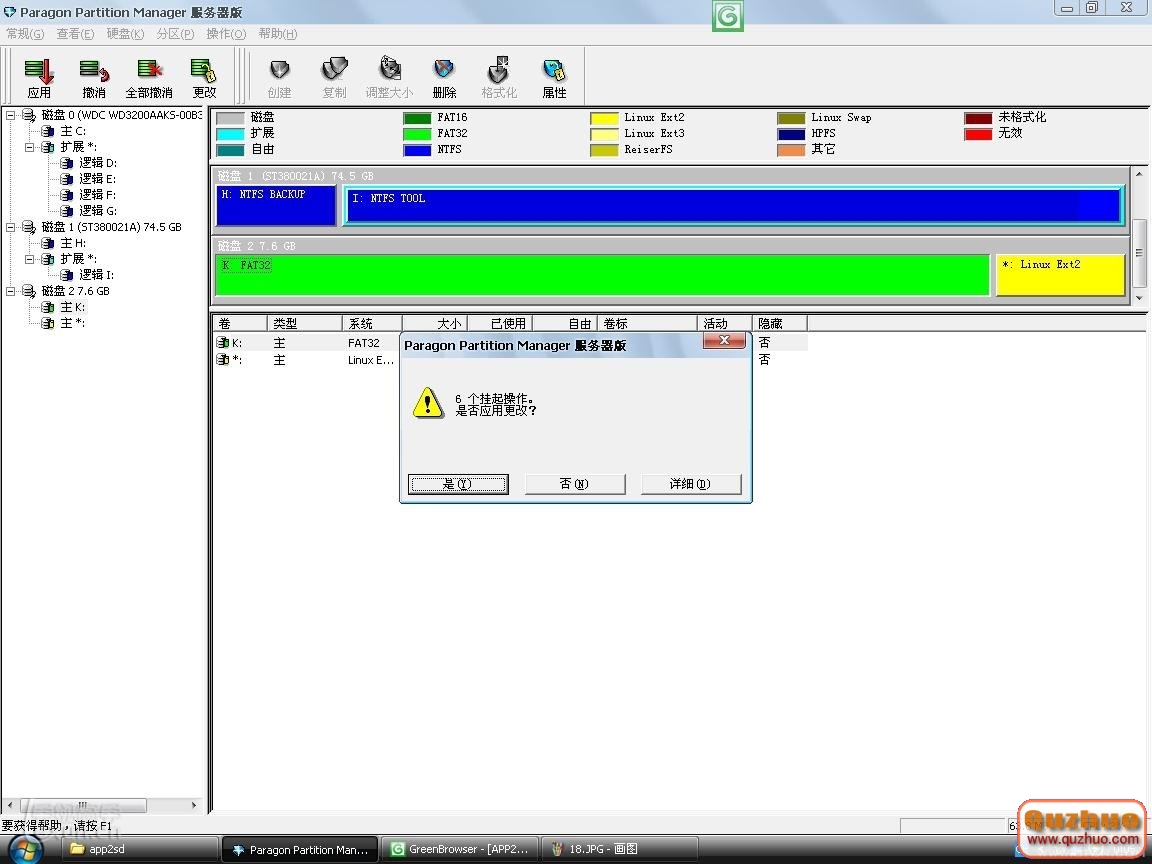Select the K: FAT32 green partition block
Image resolution: width=1152 pixels, height=864 pixels.
coord(602,276)
